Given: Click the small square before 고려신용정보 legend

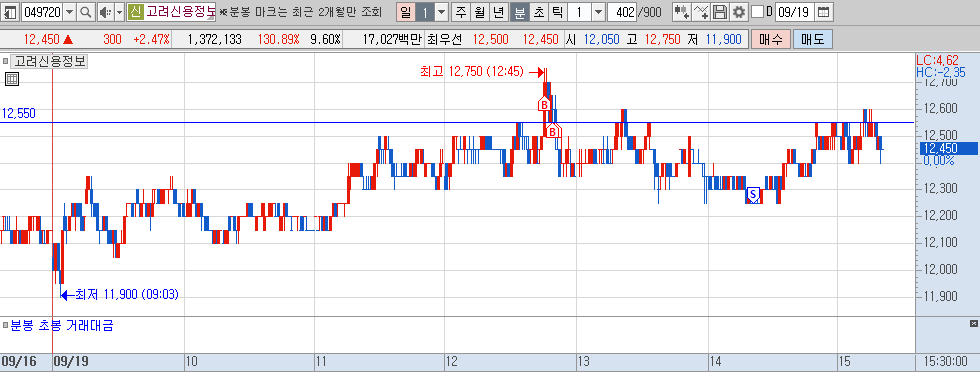Looking at the screenshot, I should (5, 61).
